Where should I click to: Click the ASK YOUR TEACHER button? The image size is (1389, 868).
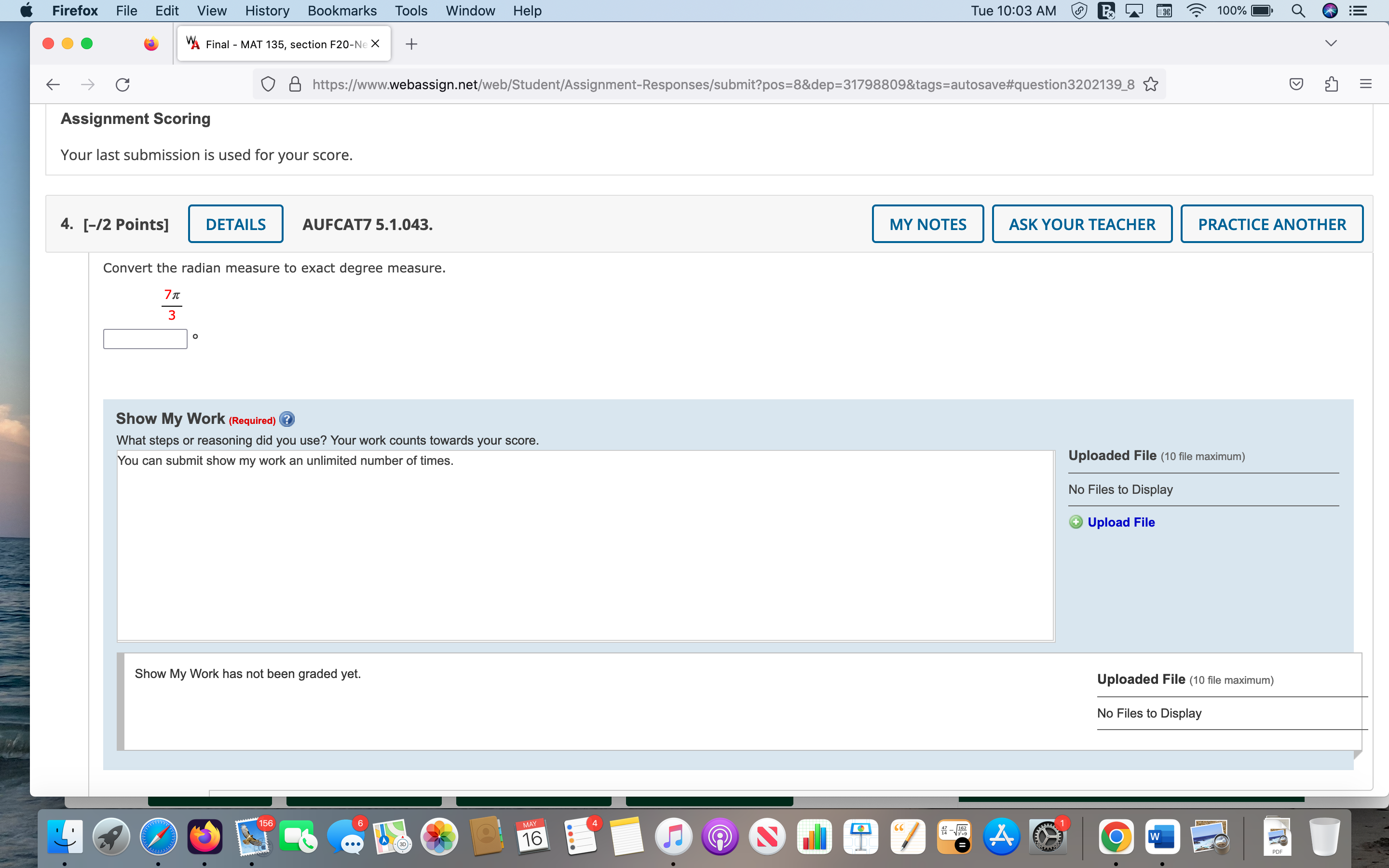[1081, 224]
